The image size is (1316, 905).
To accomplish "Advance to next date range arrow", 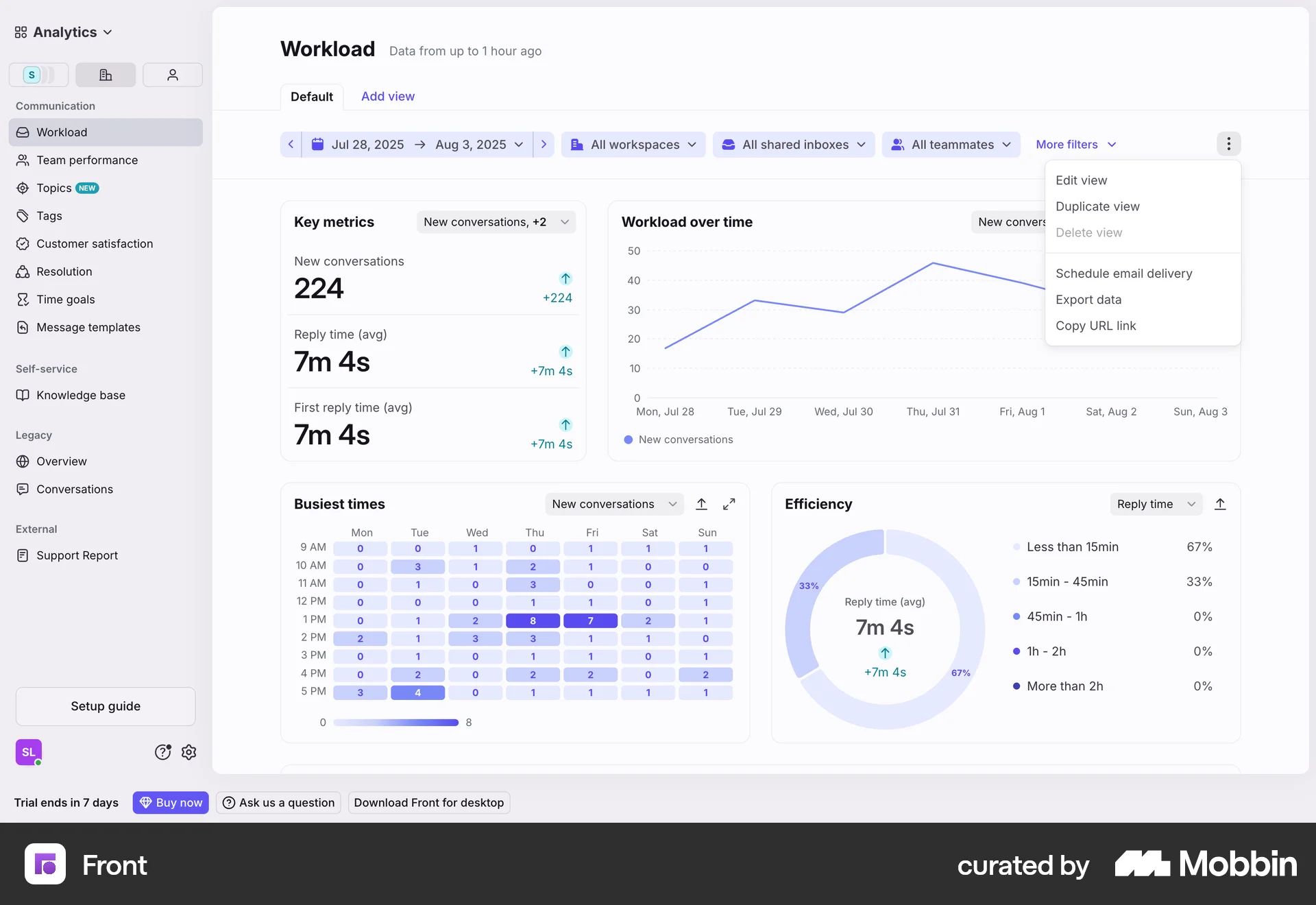I will [x=544, y=145].
